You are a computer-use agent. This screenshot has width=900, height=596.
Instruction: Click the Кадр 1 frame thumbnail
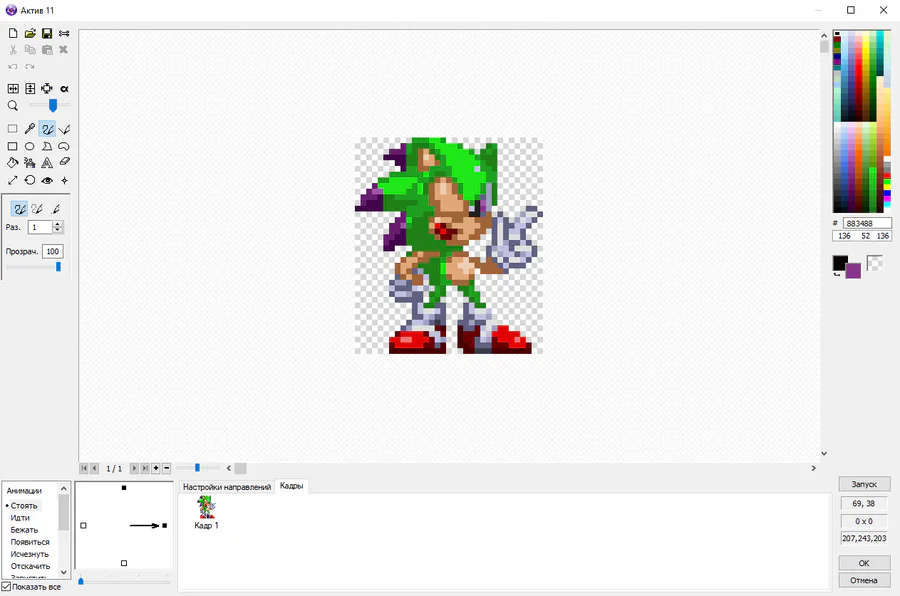(206, 512)
